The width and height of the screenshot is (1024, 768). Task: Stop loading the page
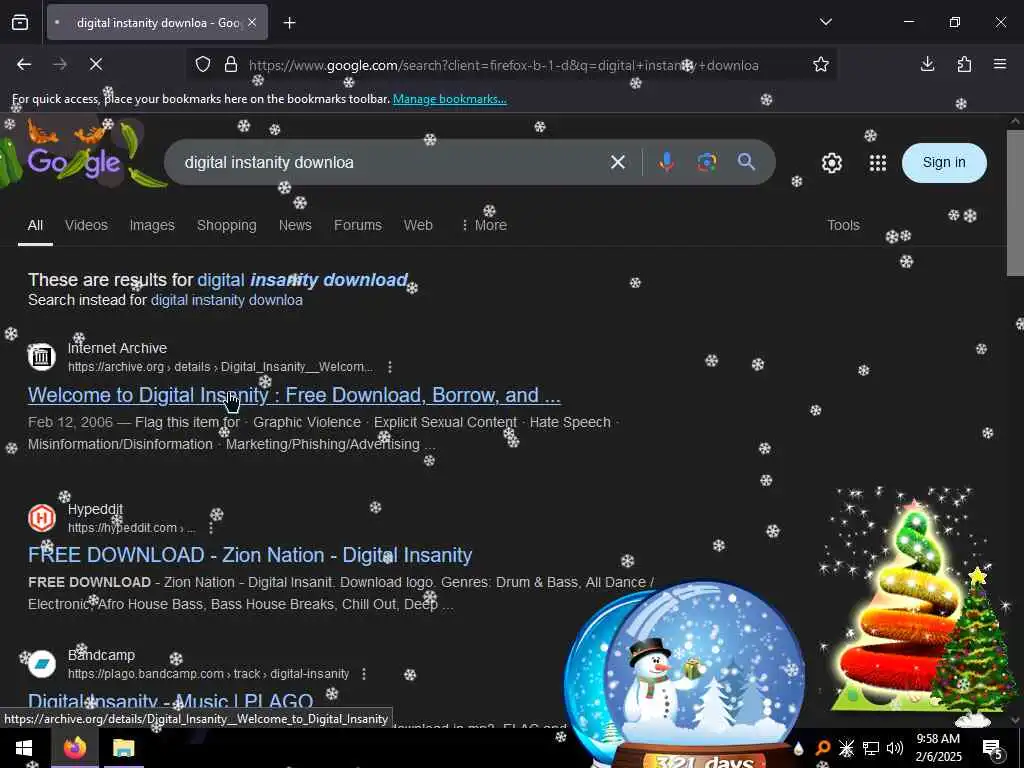pyautogui.click(x=96, y=65)
